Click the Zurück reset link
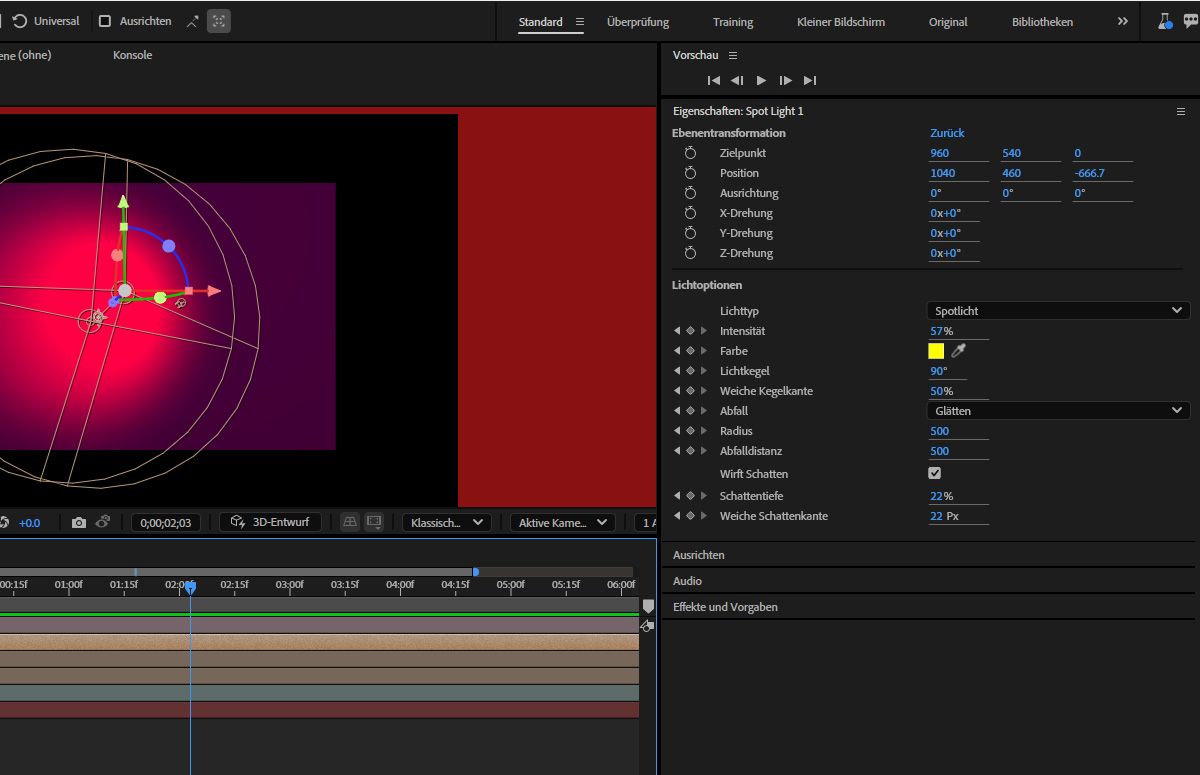The height and width of the screenshot is (775, 1200). tap(947, 133)
